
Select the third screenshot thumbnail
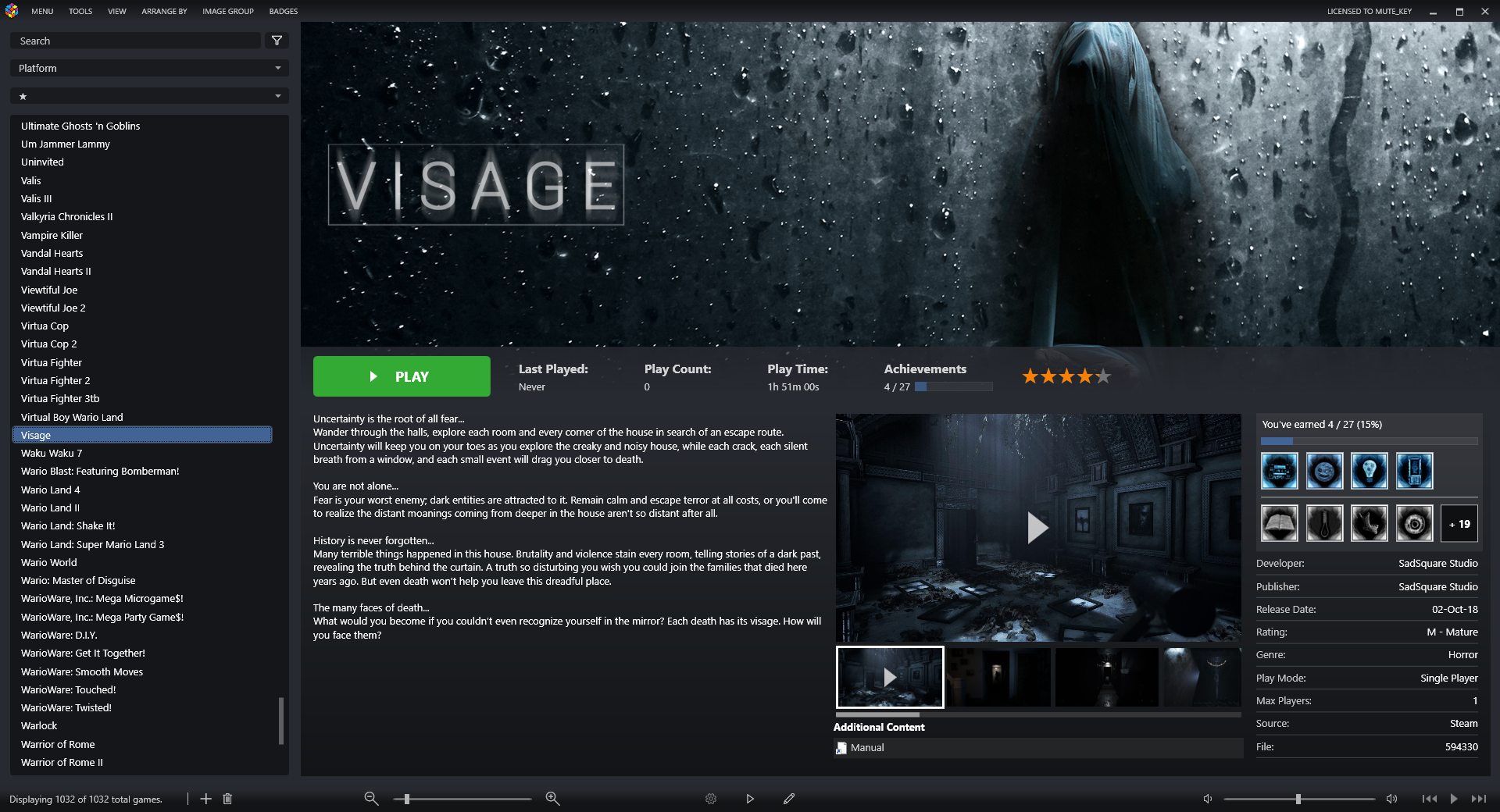1107,677
